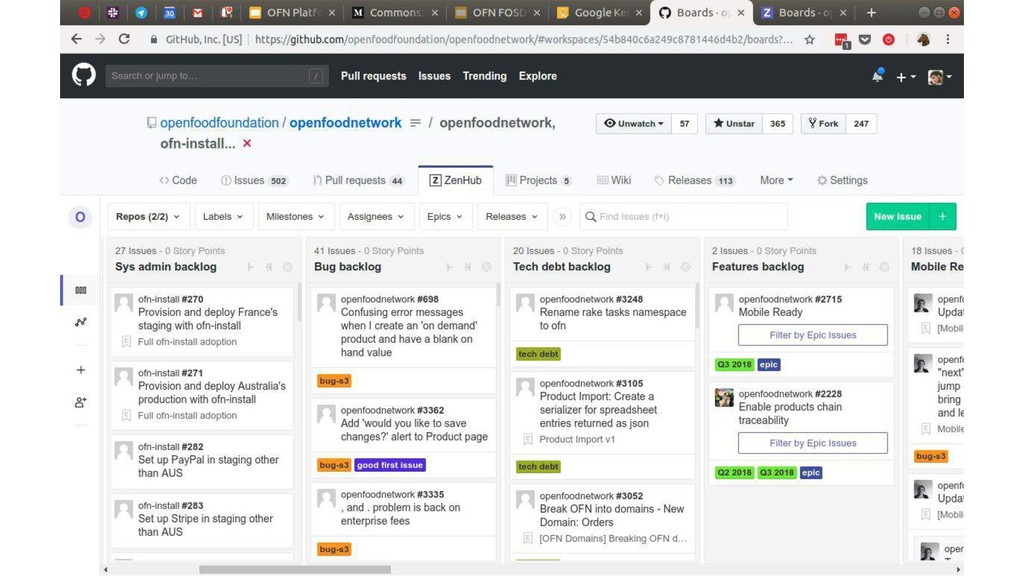1024x576 pixels.
Task: Open the Repos (2/2) filter
Action: coord(148,217)
